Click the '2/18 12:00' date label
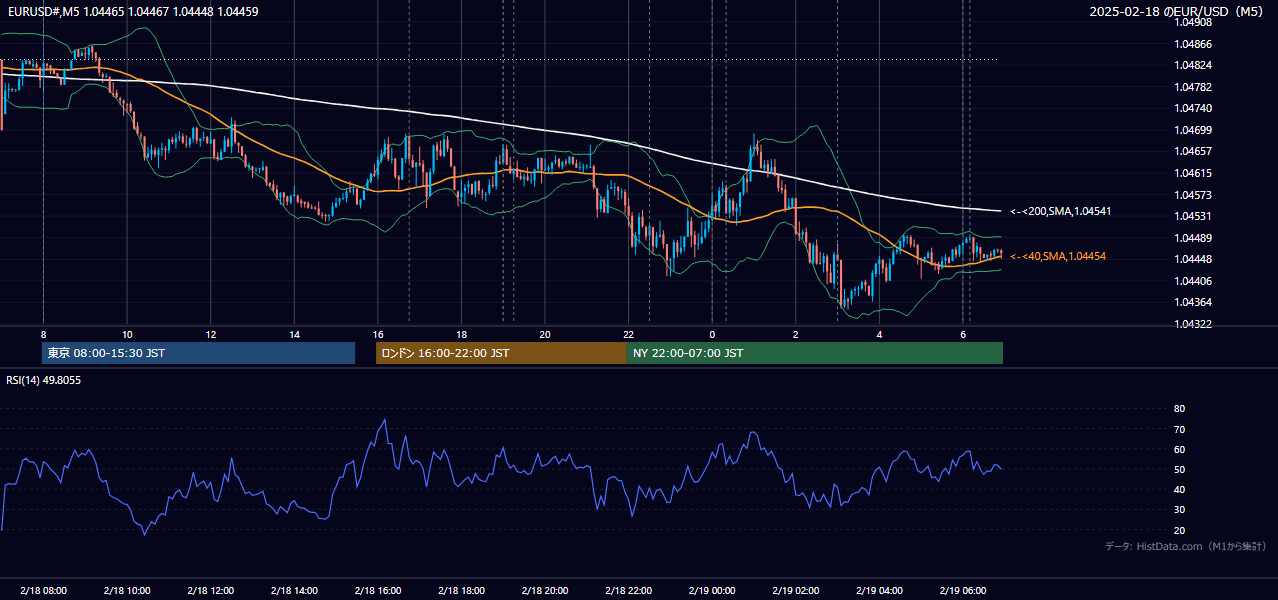Screen dimensions: 1278x600 pyautogui.click(x=210, y=591)
